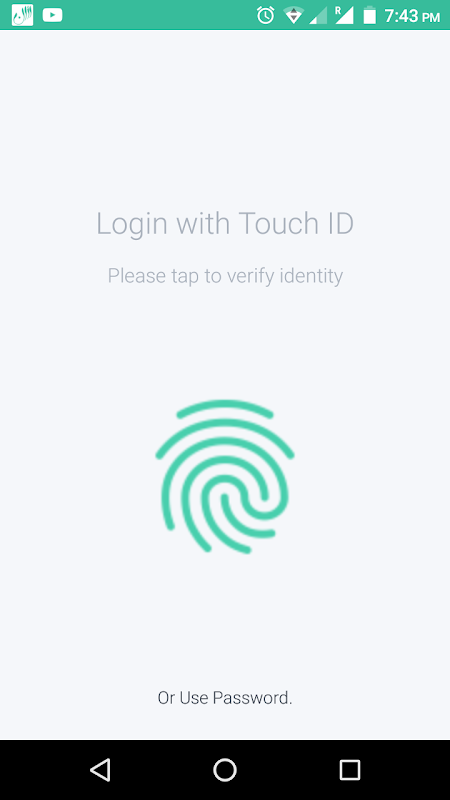Tap the roaming signal icon marked R

(344, 15)
